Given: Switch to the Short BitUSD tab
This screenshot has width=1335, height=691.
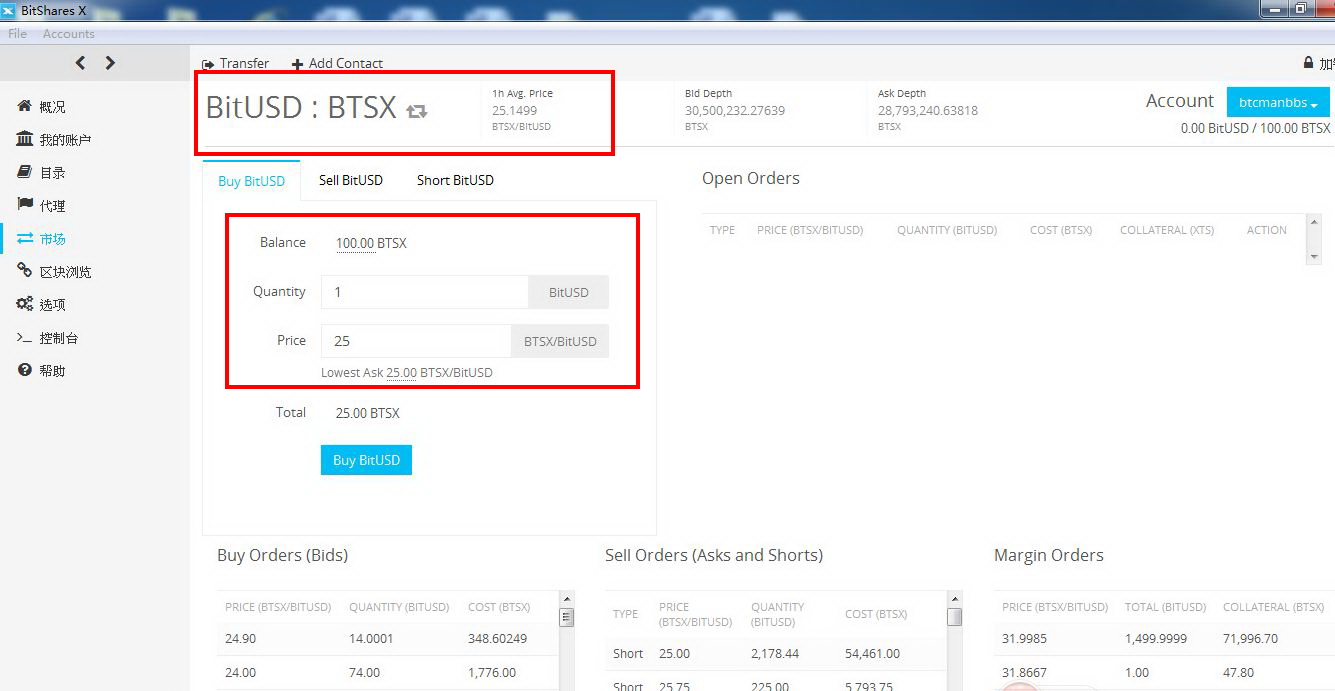Looking at the screenshot, I should 455,181.
